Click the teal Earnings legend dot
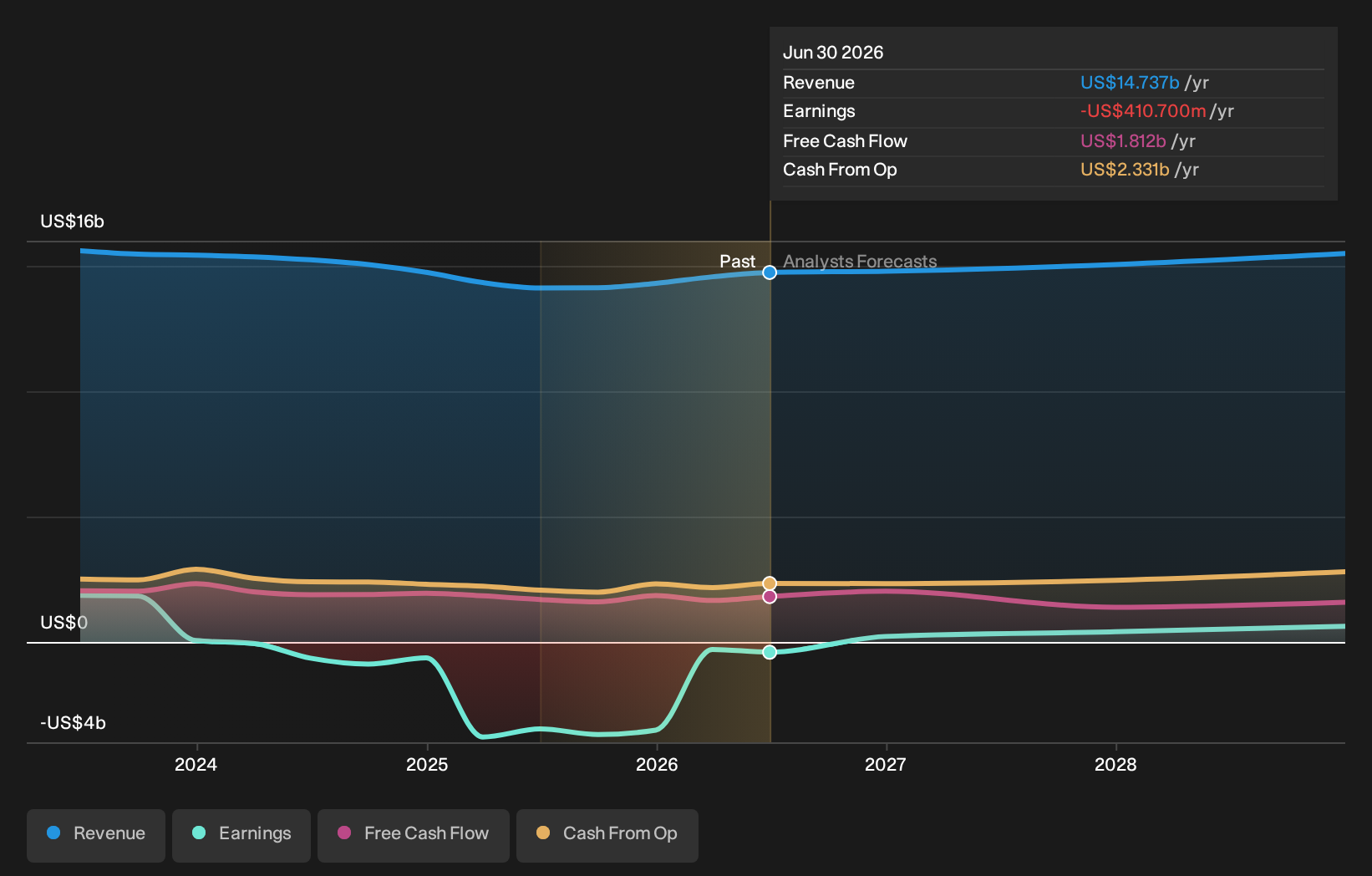 pos(199,833)
